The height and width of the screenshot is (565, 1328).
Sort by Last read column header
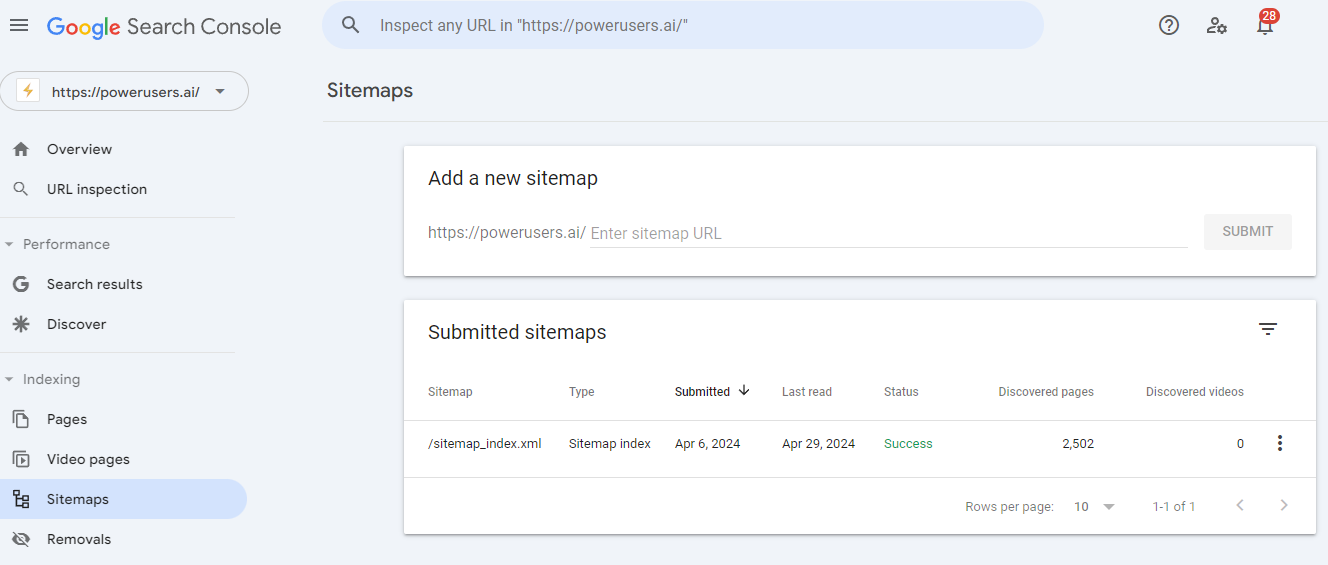(807, 392)
